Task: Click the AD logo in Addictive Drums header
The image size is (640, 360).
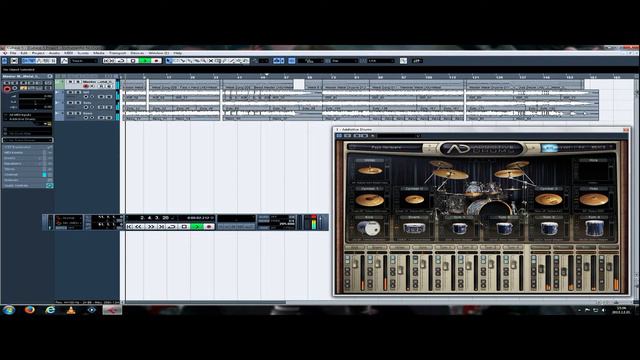Action: [482, 149]
